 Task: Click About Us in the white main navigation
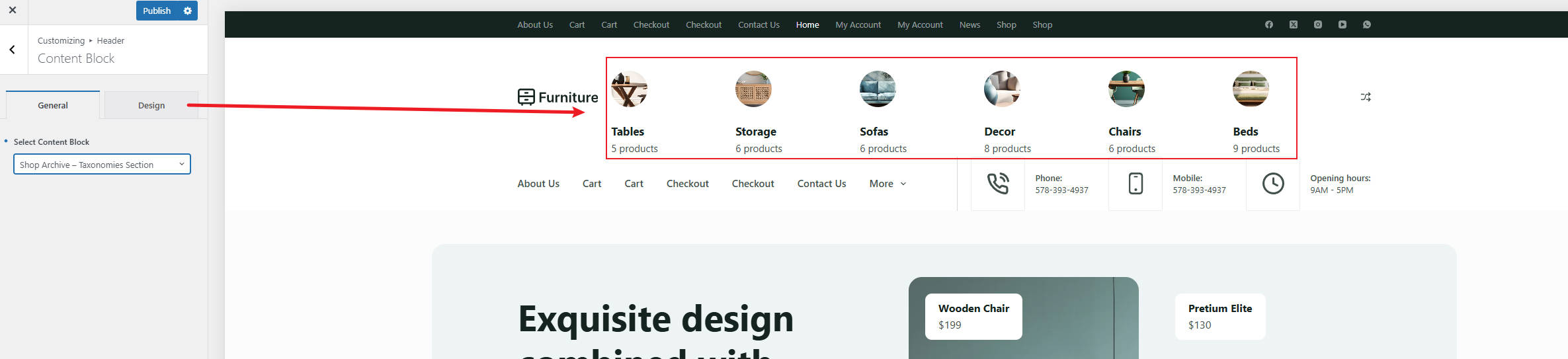tap(538, 184)
